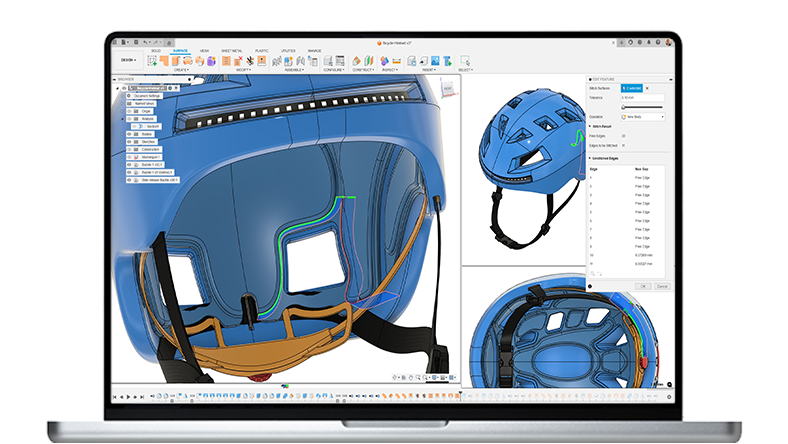Toggle visibility of Analysis folder

pyautogui.click(x=129, y=119)
